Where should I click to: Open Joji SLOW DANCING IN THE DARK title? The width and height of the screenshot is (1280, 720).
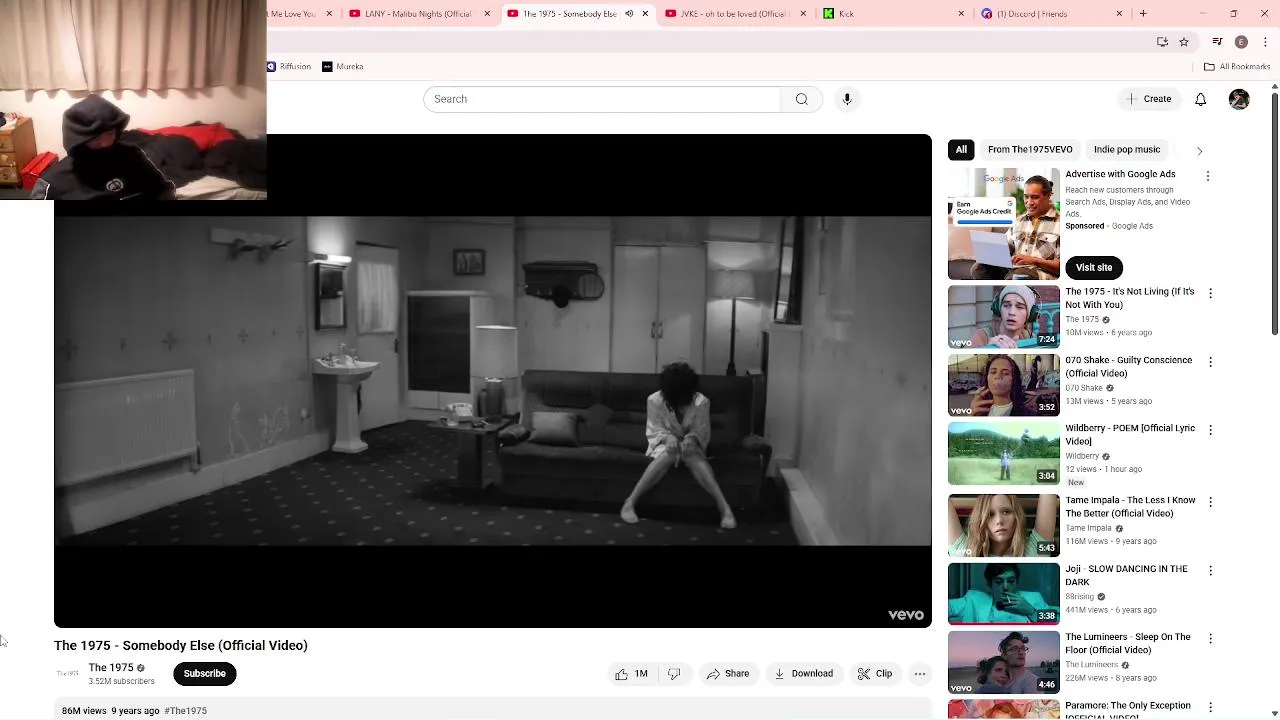(1126, 575)
